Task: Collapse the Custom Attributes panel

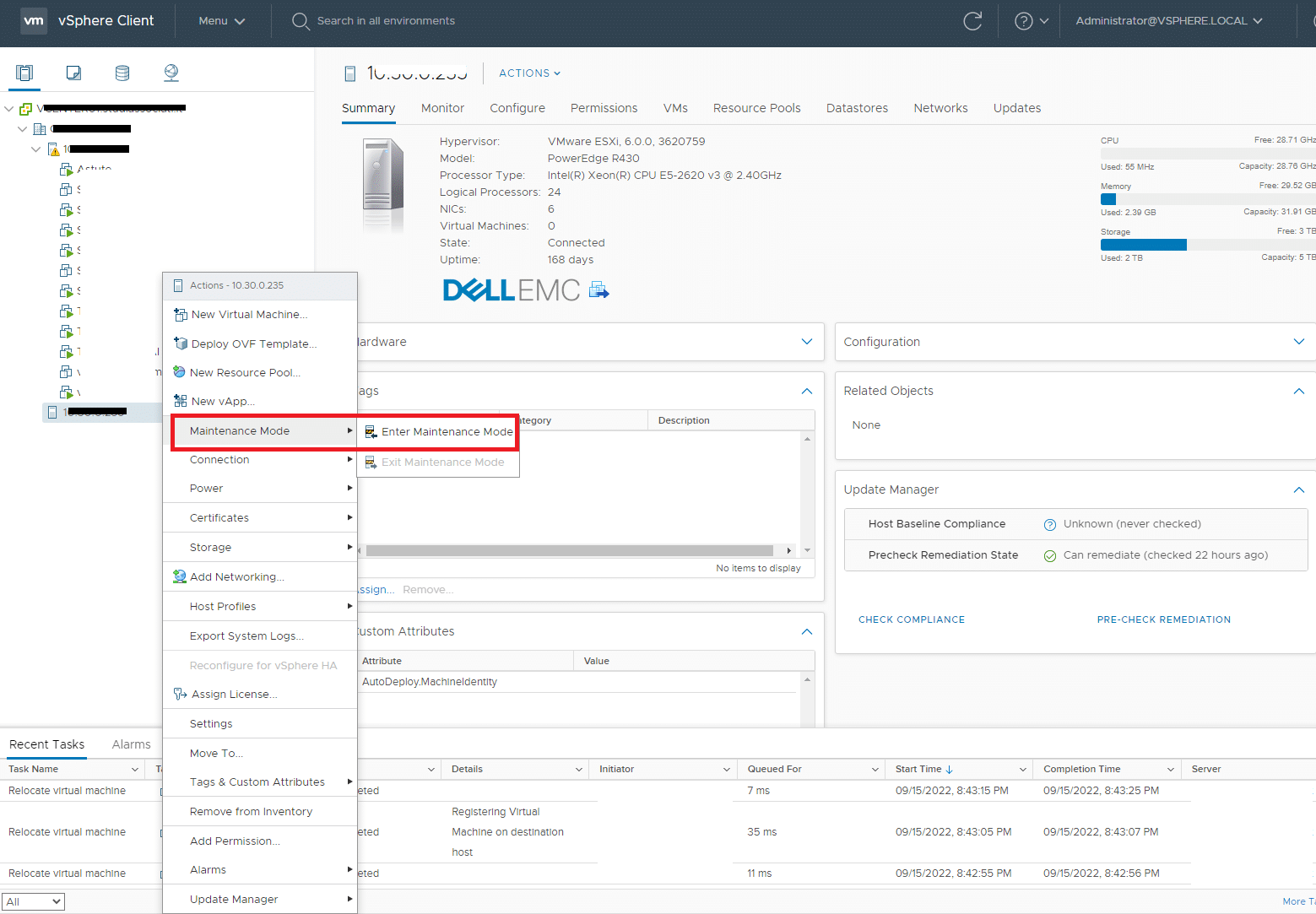Action: click(807, 632)
